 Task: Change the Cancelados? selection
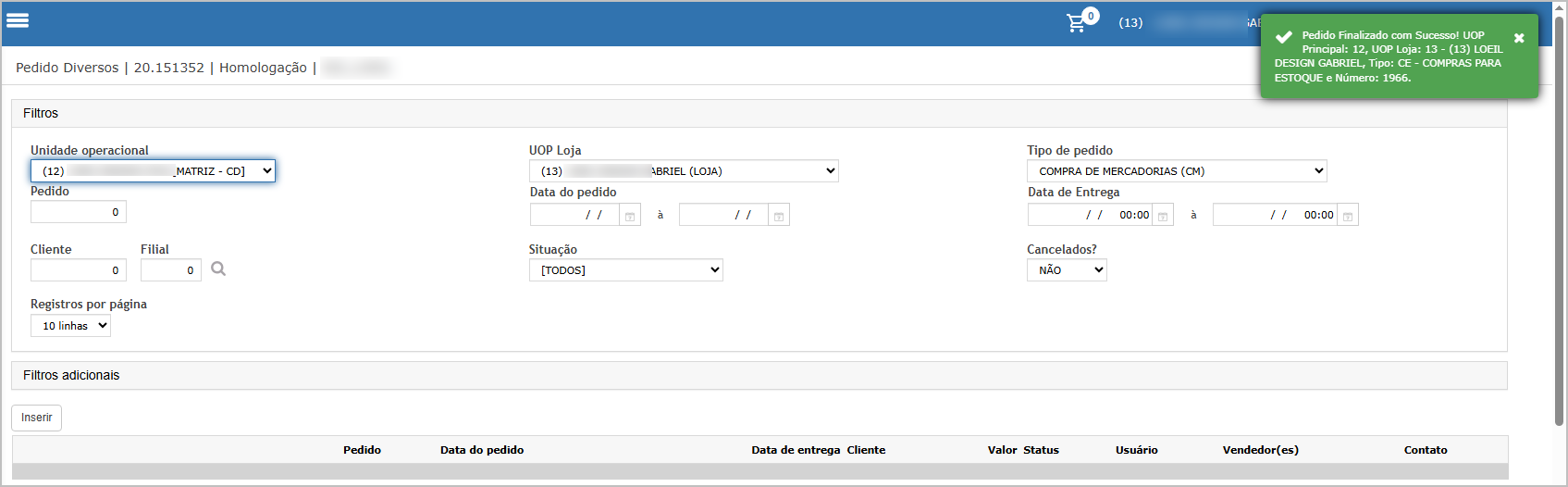(x=1067, y=270)
